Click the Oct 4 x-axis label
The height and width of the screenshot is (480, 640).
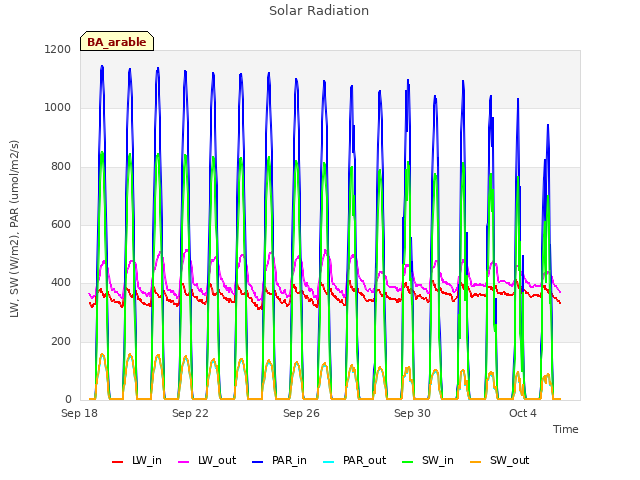(x=523, y=413)
